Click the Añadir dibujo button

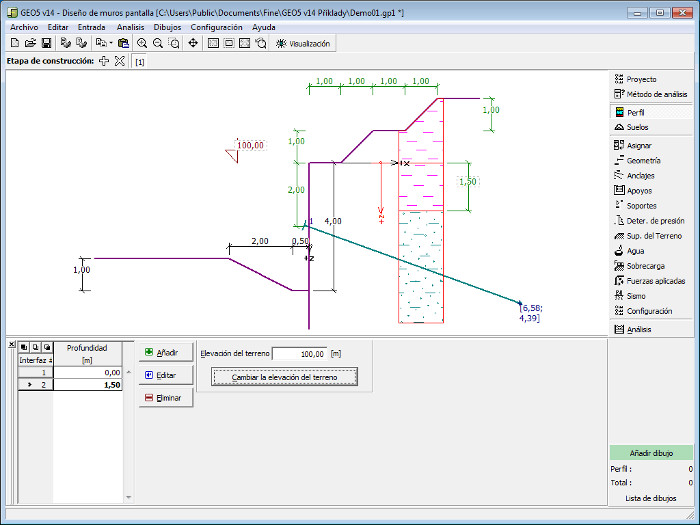[x=651, y=453]
